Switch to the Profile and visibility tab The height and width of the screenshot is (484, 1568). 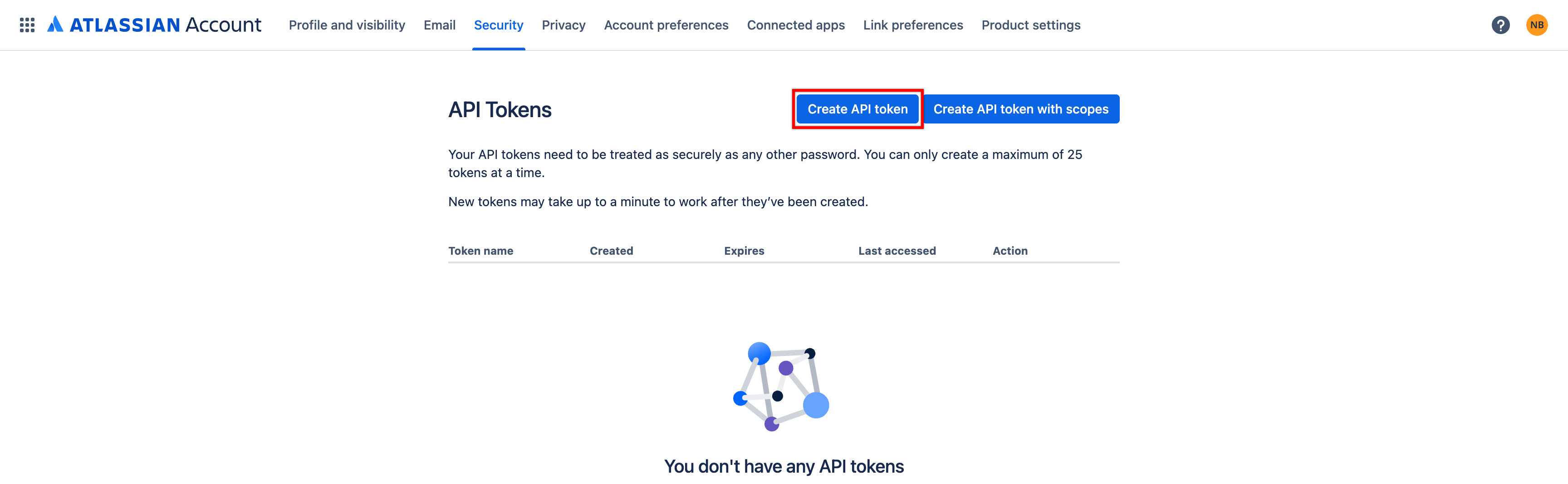coord(346,25)
